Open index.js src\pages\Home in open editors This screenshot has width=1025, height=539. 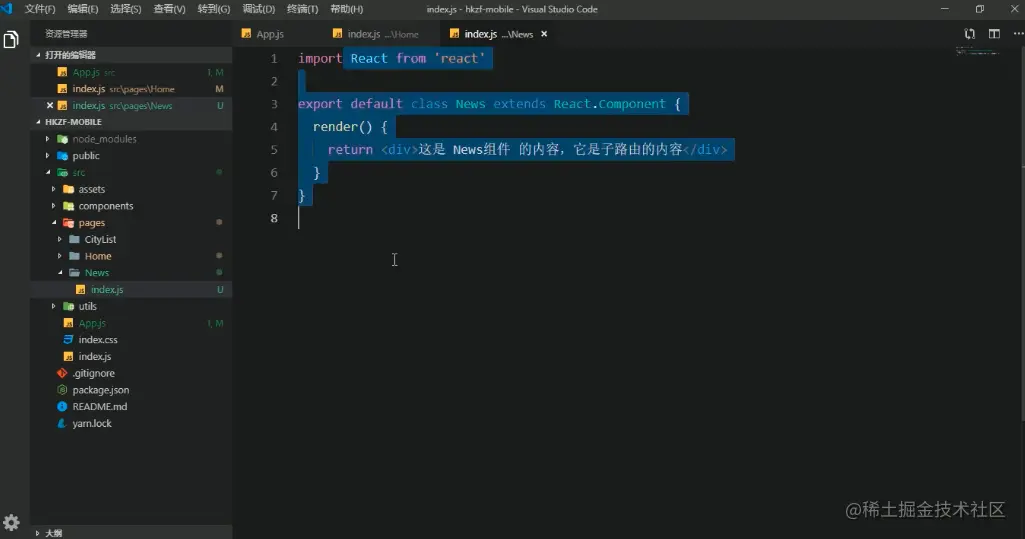(131, 89)
